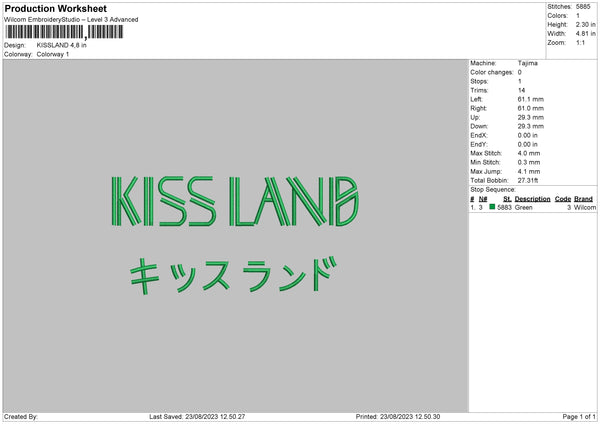Click the 'Wilcom' brand cell
This screenshot has width=600, height=424.
point(585,207)
